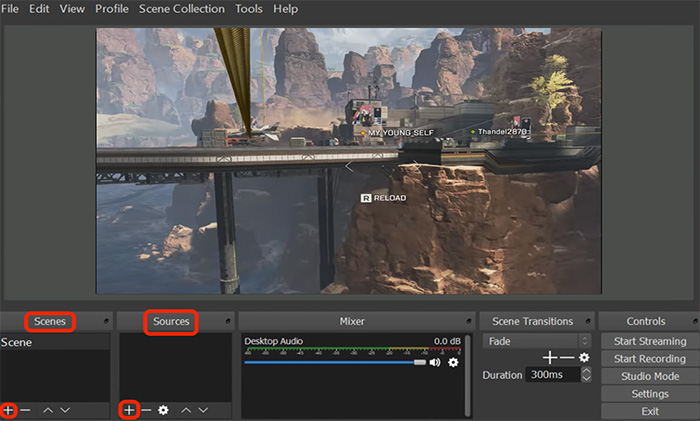
Task: Select the Scene item in list
Action: (x=54, y=342)
